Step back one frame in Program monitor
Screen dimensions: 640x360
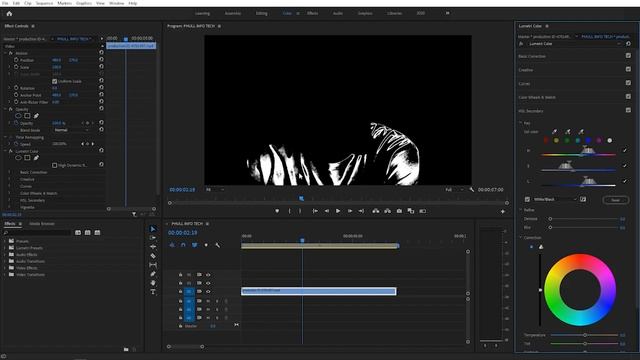click(327, 211)
